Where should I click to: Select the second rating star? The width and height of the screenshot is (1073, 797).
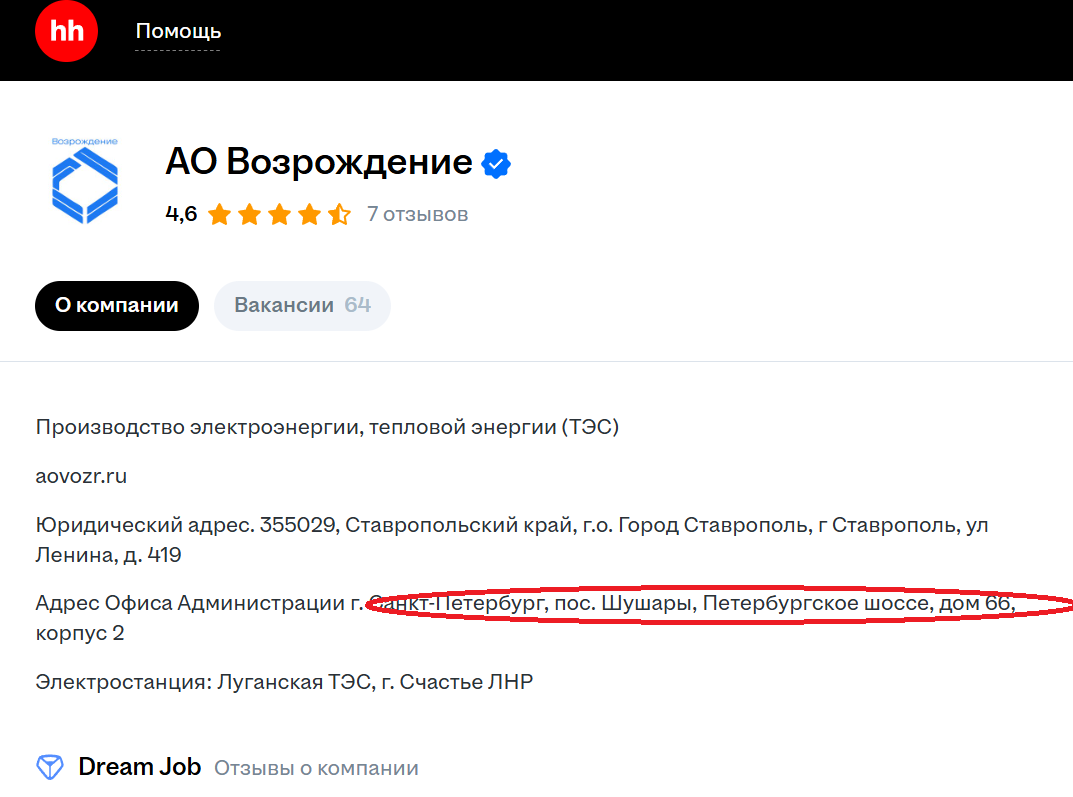tap(248, 213)
